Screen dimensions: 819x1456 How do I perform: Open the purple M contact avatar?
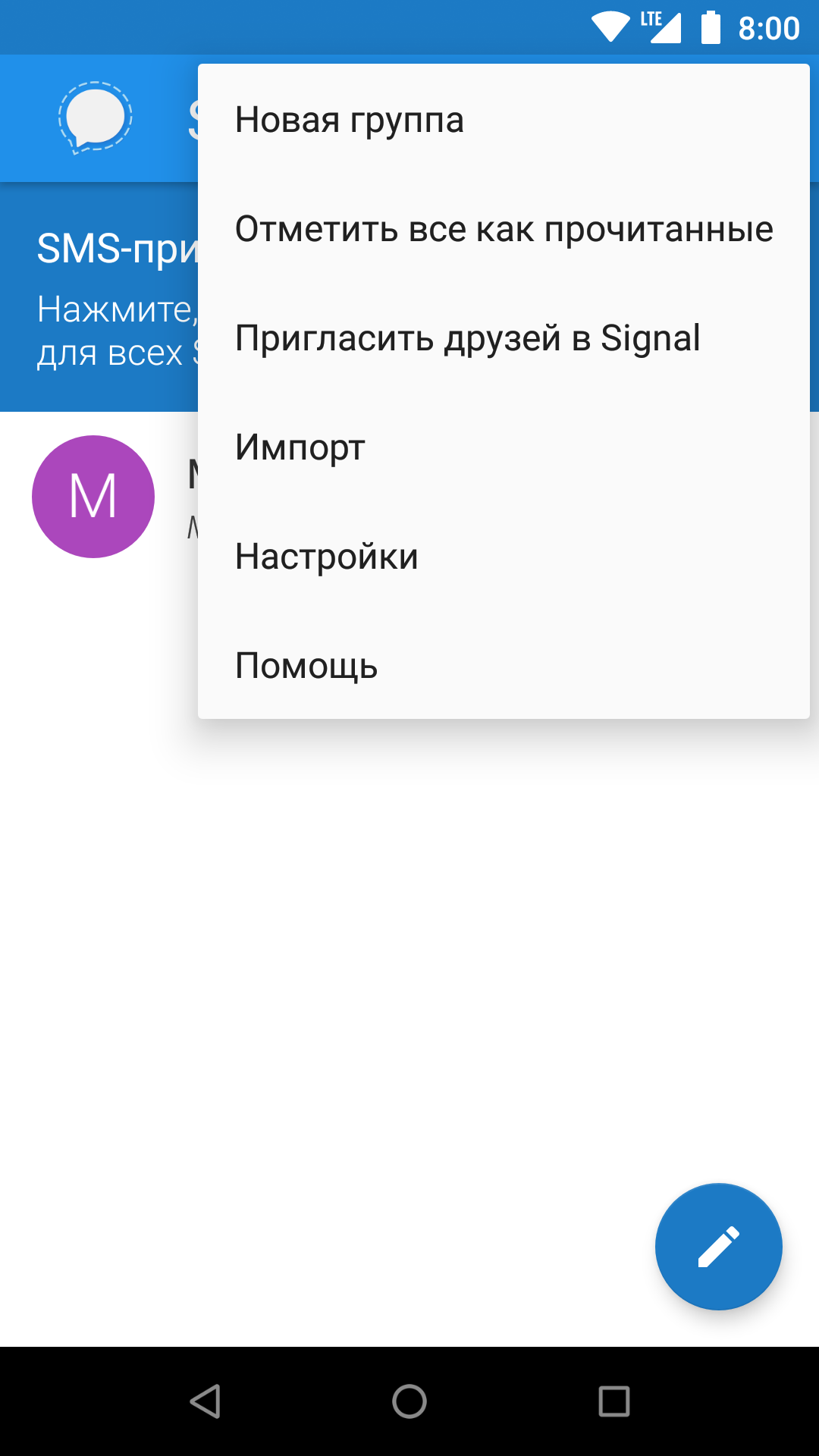pos(93,497)
